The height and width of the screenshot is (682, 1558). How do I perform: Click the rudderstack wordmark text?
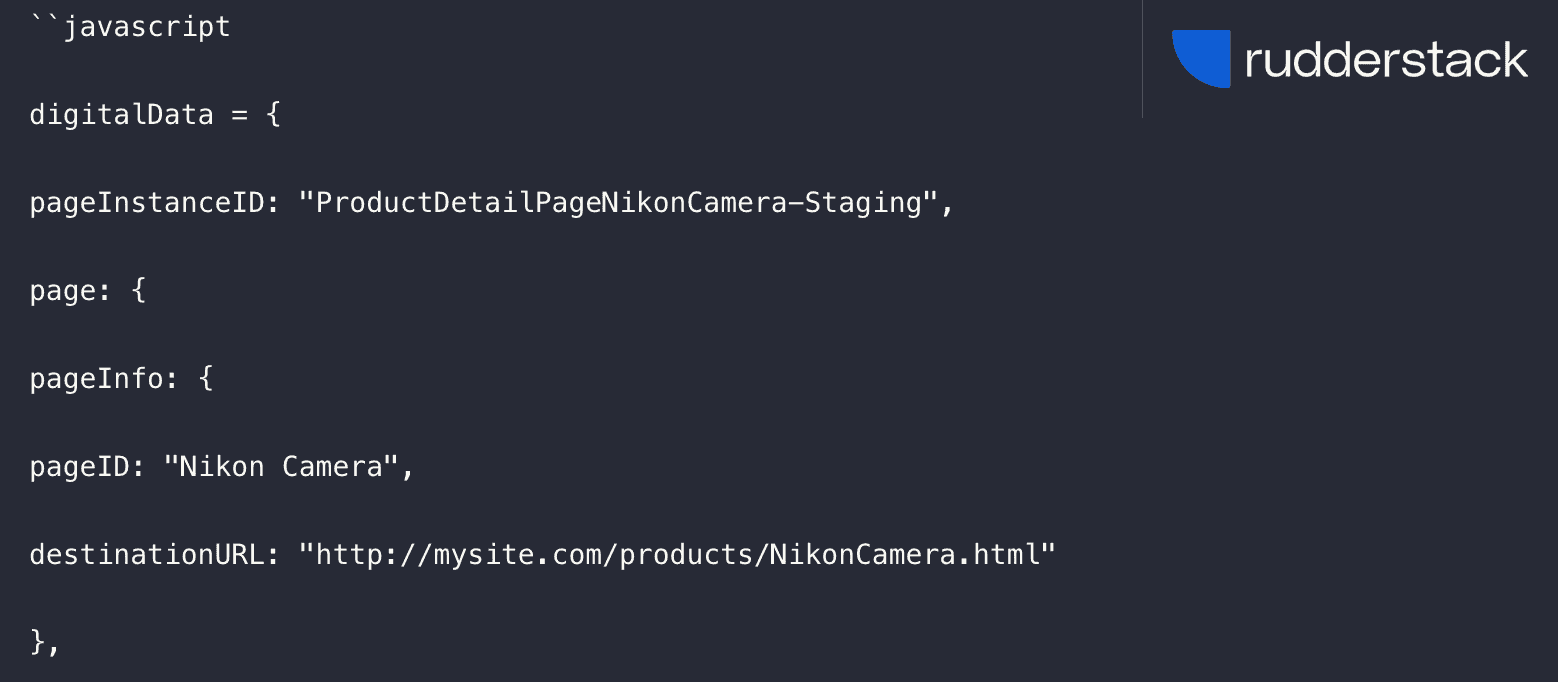pos(1386,60)
